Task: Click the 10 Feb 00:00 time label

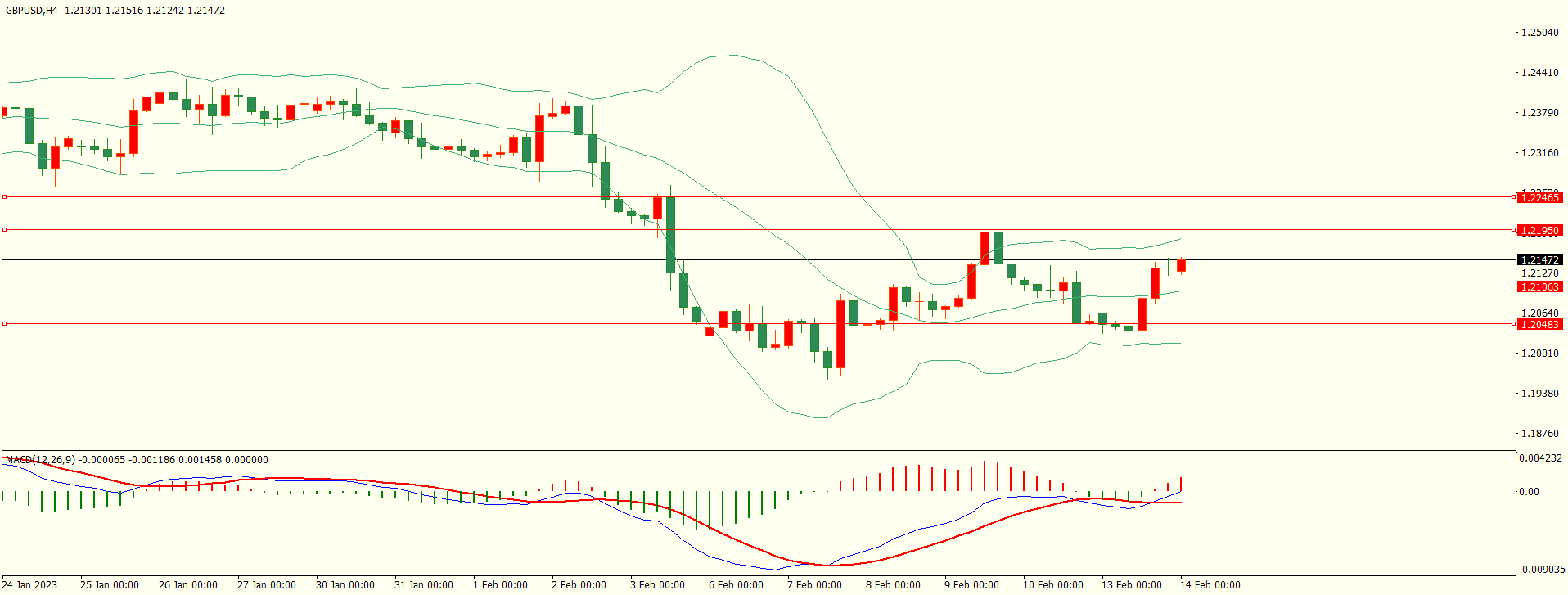Action: tap(1052, 584)
